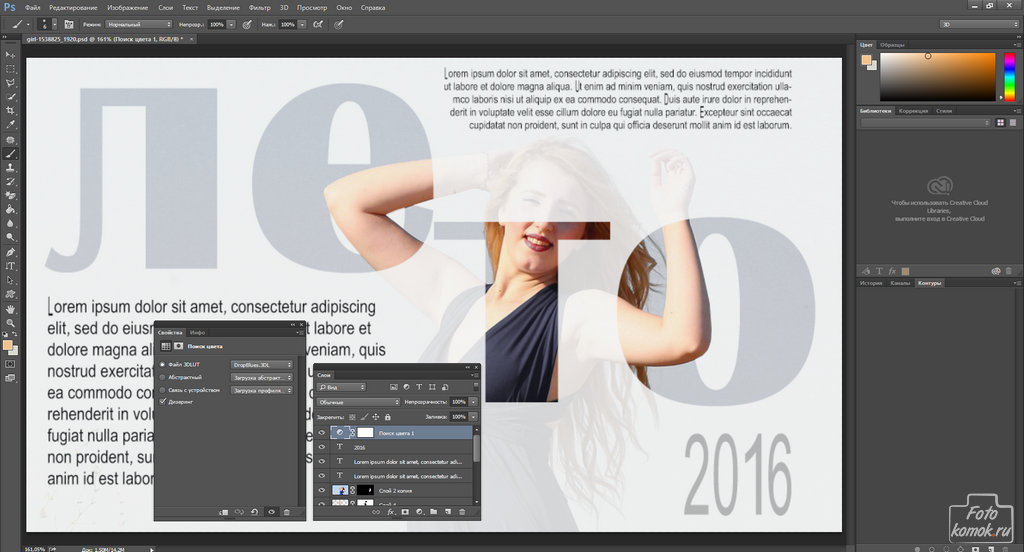Click the hue spectrum slider in Color panel

1010,76
